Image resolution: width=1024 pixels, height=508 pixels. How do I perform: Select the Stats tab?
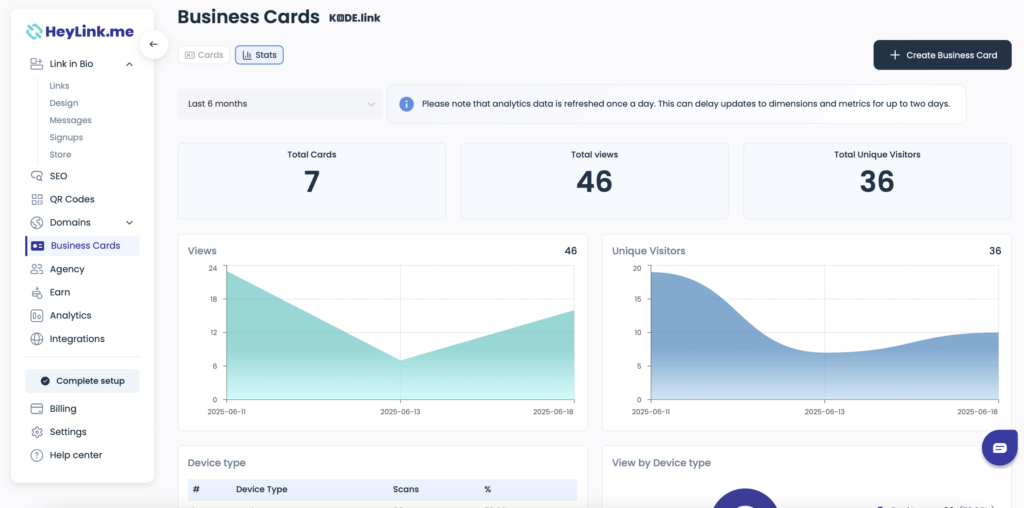pos(259,55)
